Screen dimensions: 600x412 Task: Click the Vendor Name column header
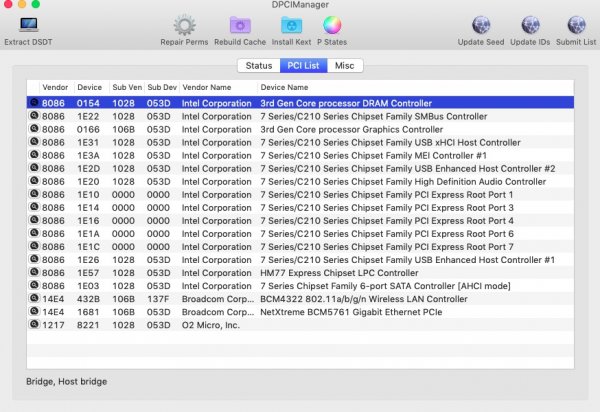tap(207, 87)
